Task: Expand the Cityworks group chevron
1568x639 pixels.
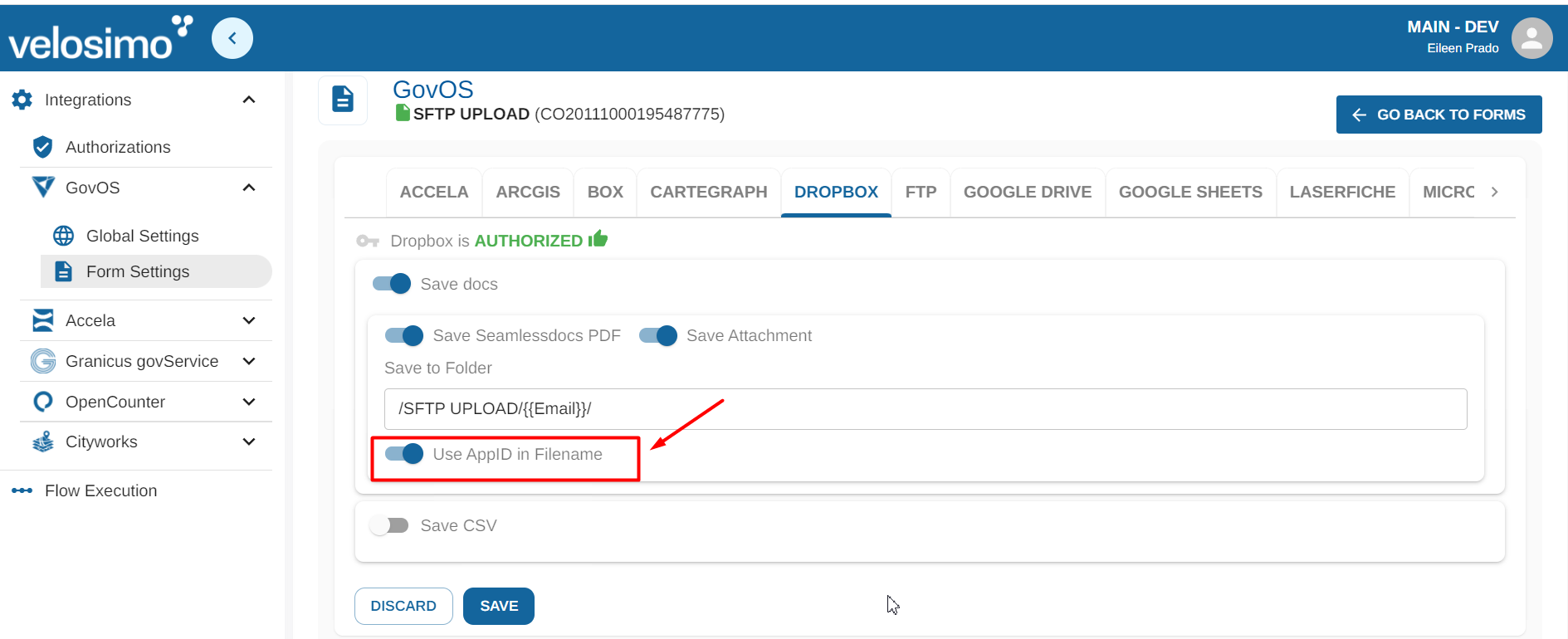Action: click(249, 441)
